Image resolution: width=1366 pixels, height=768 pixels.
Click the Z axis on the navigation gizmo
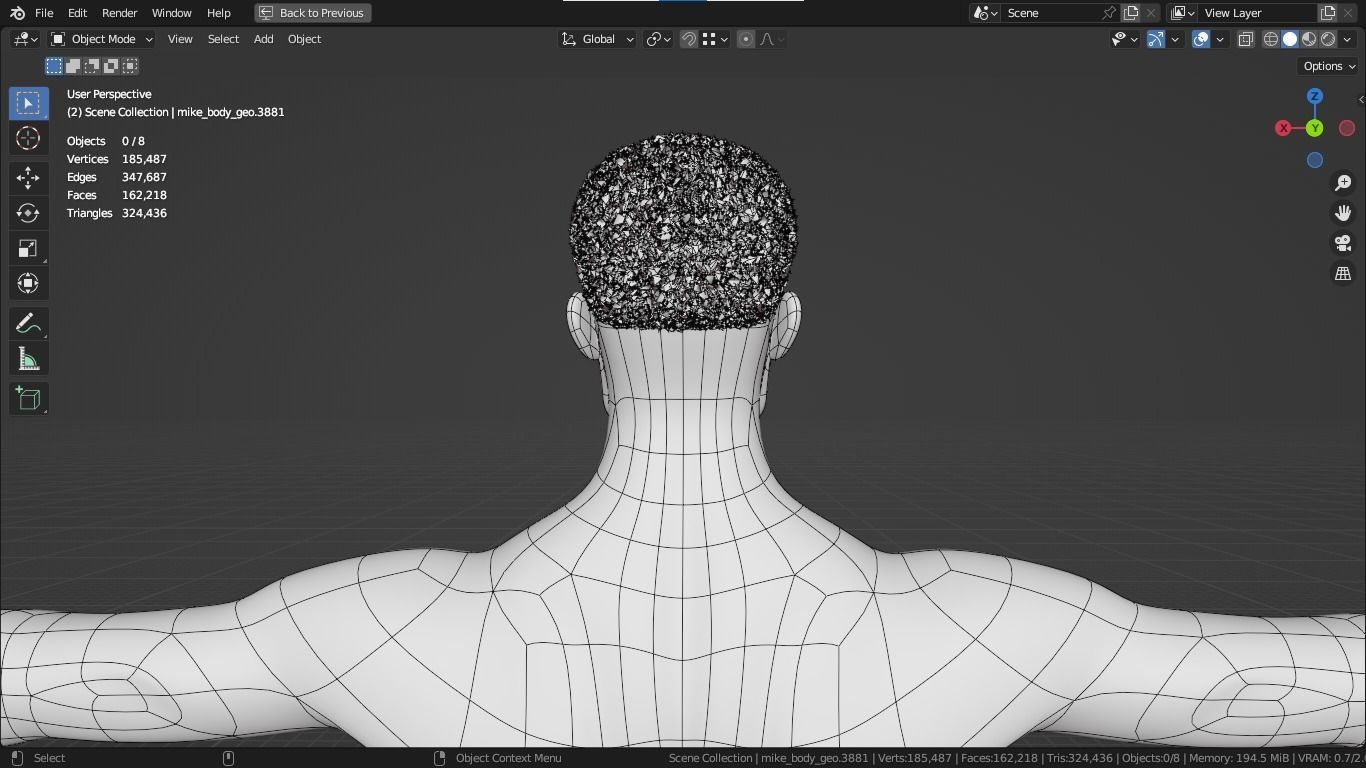click(x=1315, y=96)
